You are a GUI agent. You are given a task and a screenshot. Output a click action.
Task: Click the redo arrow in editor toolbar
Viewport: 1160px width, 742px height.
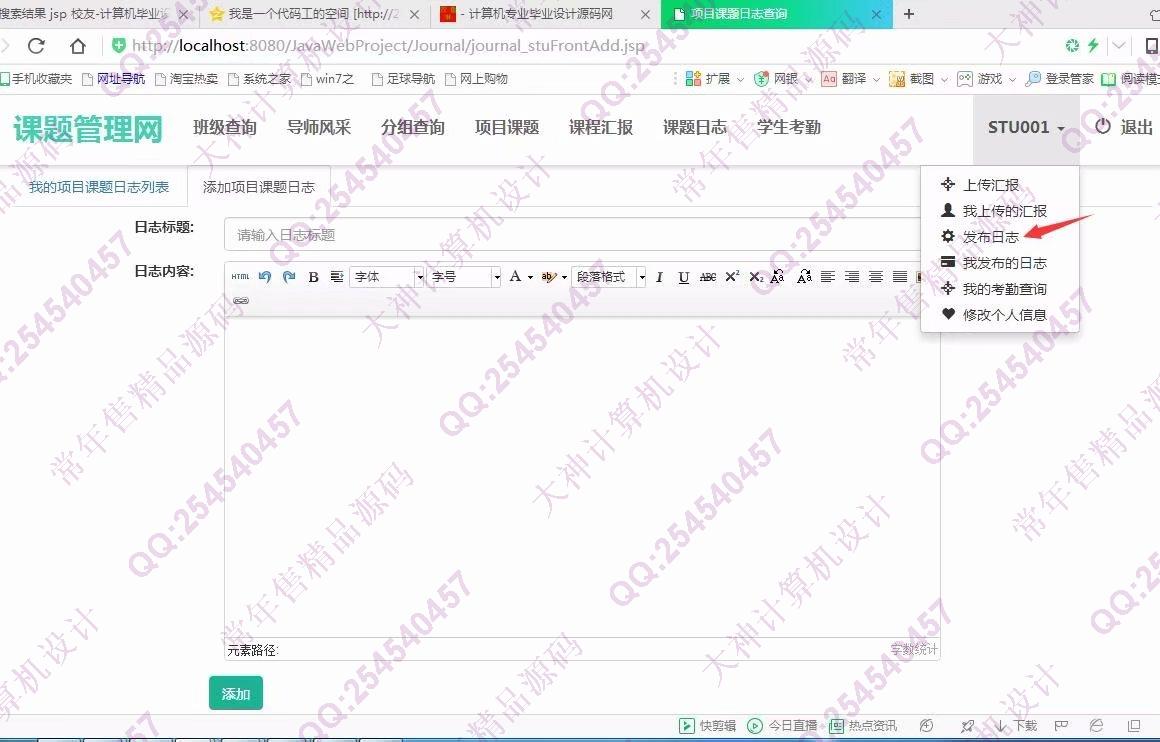click(289, 277)
